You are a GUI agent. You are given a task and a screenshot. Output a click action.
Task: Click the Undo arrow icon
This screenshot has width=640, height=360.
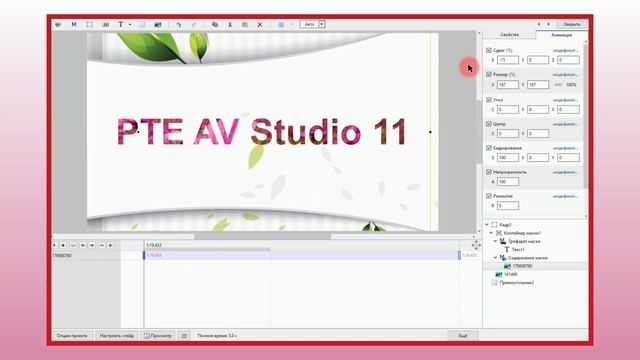(x=179, y=24)
